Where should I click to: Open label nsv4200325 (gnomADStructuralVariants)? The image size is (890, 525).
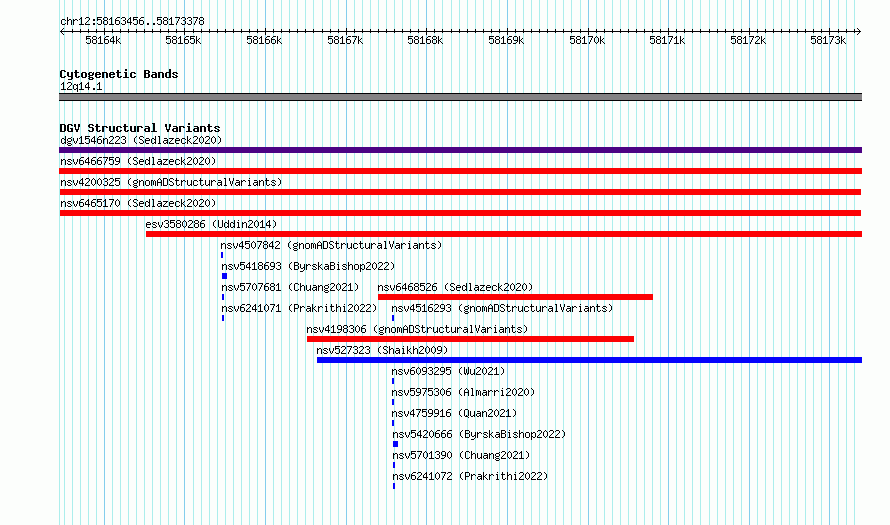[171, 182]
